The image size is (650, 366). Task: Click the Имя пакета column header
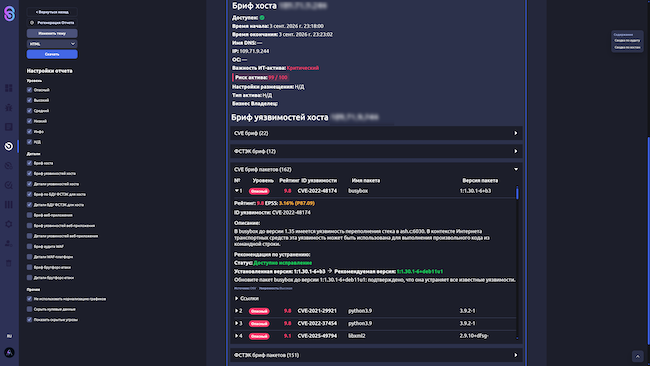coord(366,181)
